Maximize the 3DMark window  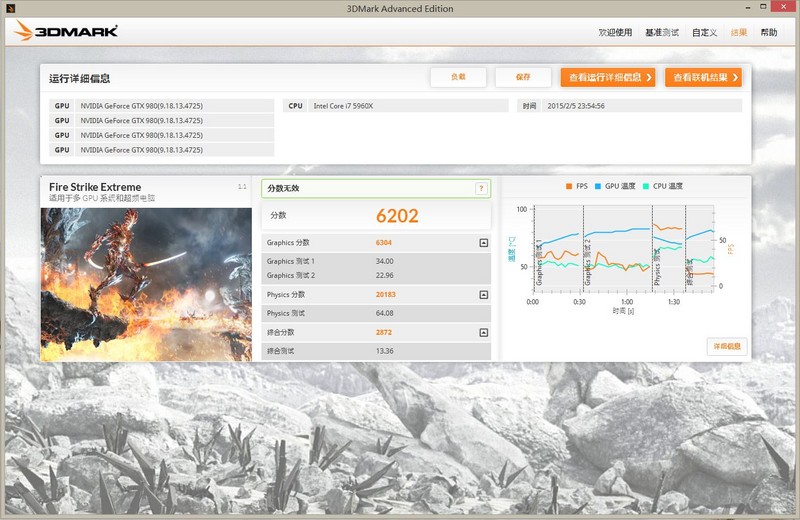[763, 7]
